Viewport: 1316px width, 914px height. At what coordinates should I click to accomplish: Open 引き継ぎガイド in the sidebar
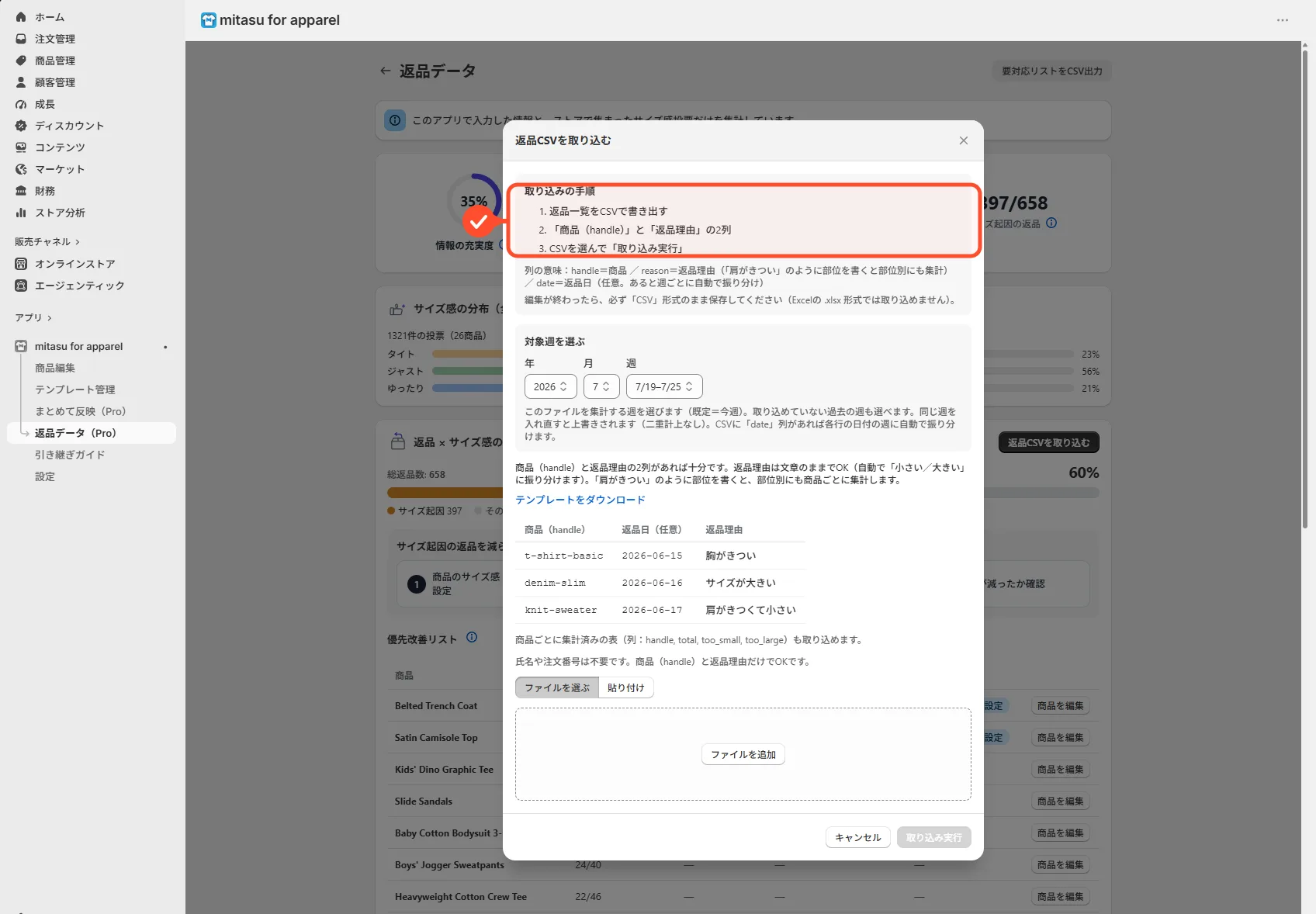(70, 455)
